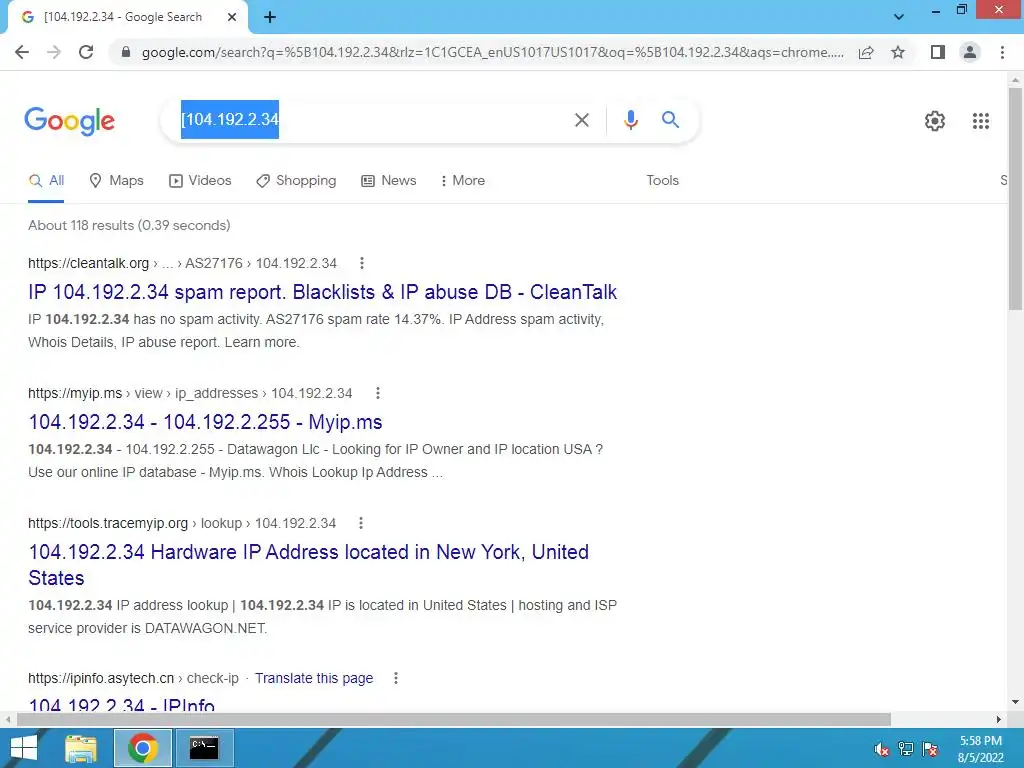Click network tray icon
1024x768 pixels.
tap(906, 749)
